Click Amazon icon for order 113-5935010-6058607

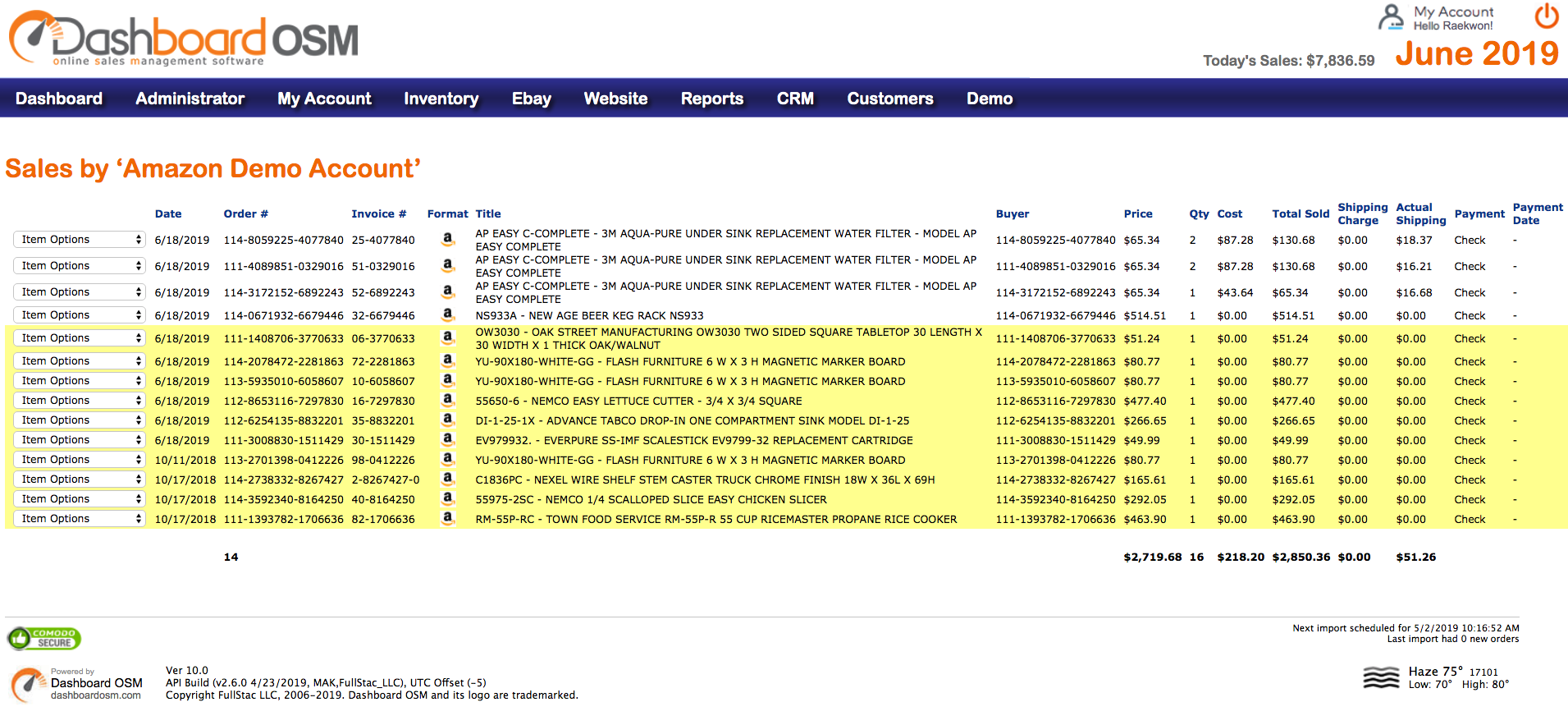448,380
